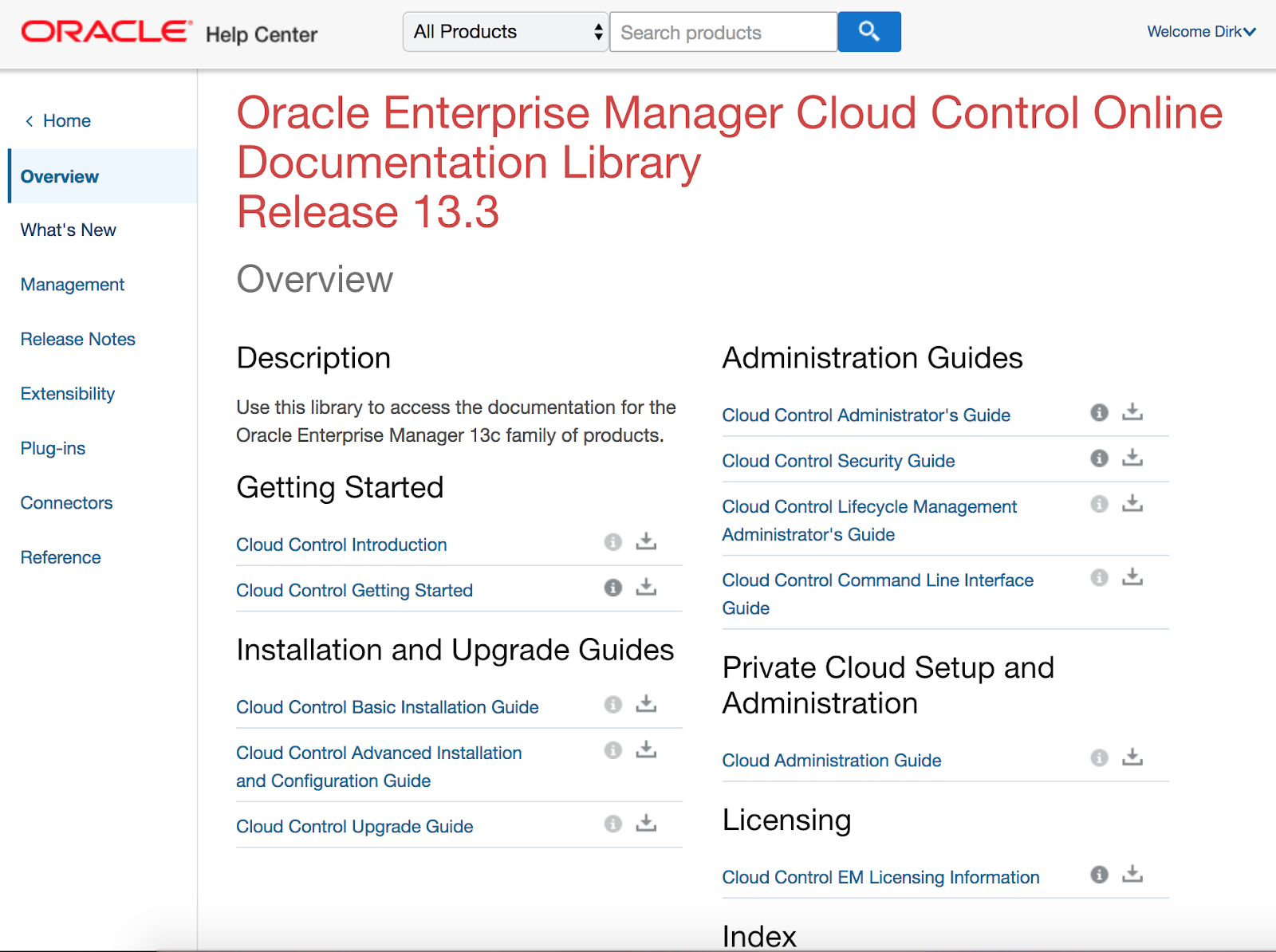Click the Search products input field

tap(723, 32)
